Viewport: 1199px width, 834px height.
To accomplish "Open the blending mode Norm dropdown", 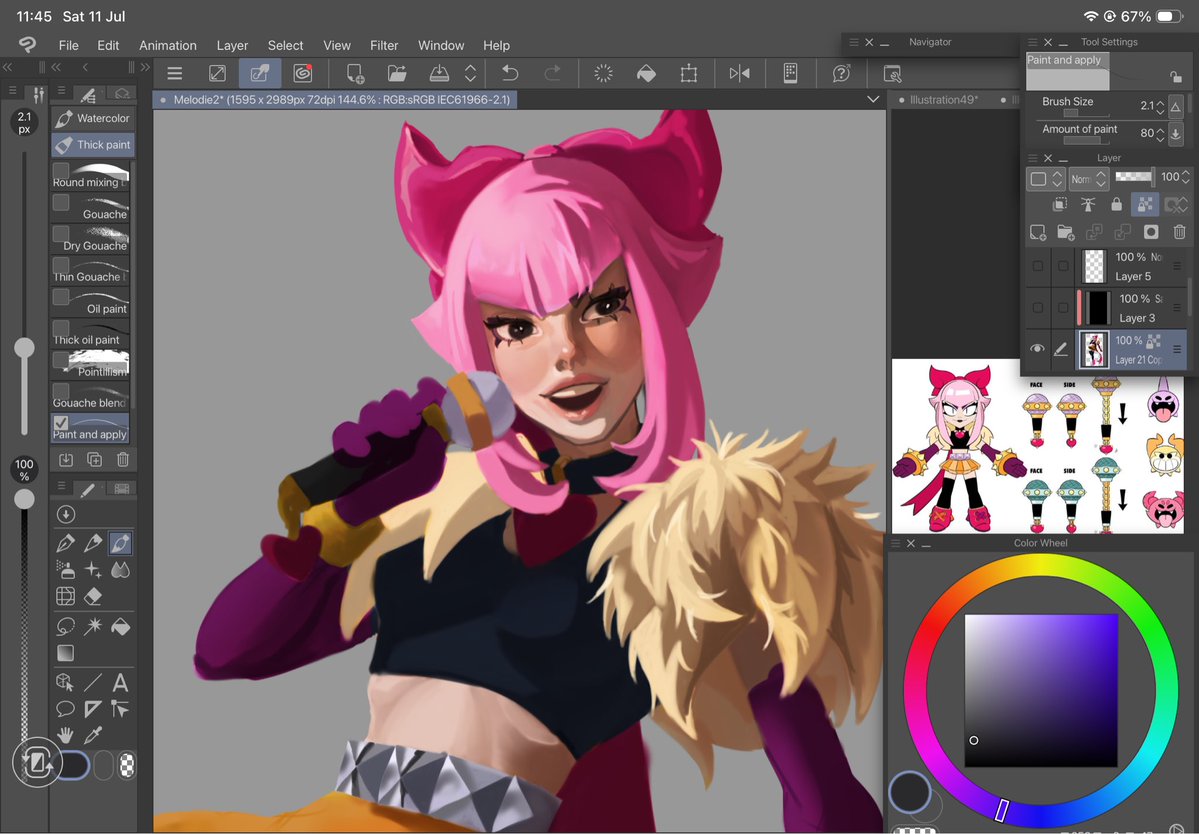I will click(x=1089, y=179).
